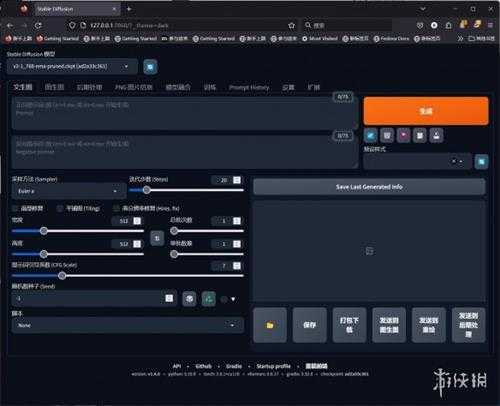Image resolution: width=500 pixels, height=406 pixels.
Task: Open the Sampler dropdown showing Euler a
Action: (69, 191)
